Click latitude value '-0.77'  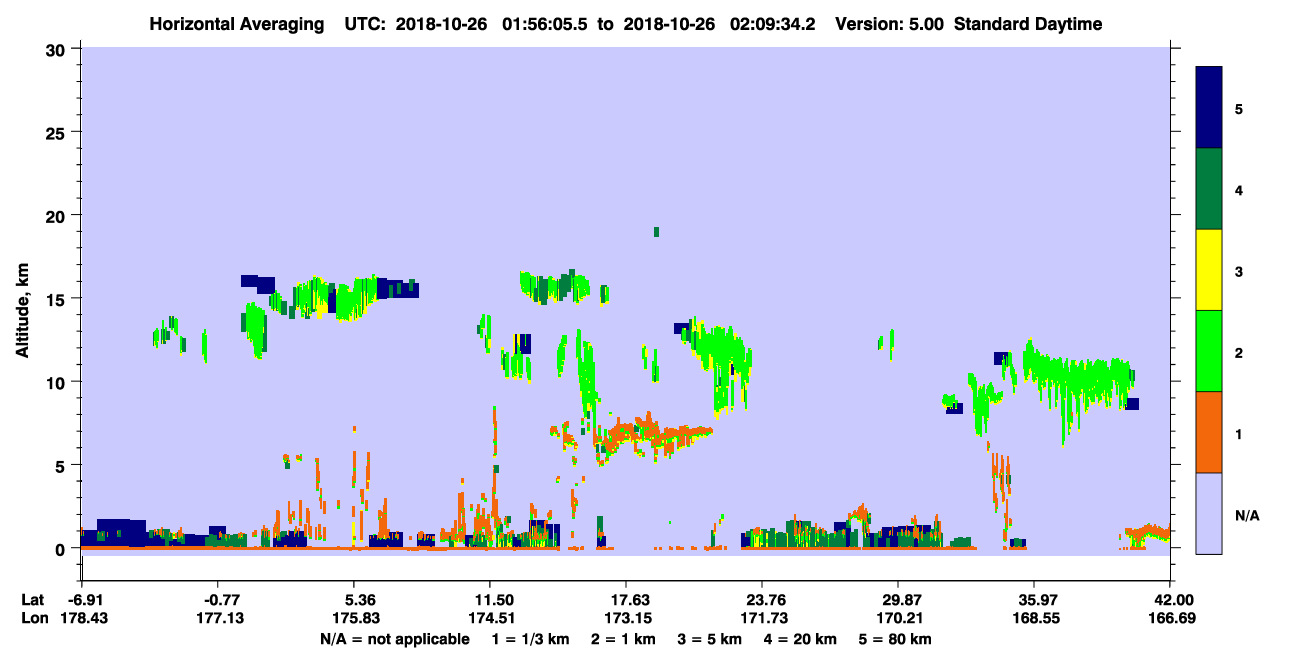click(218, 600)
